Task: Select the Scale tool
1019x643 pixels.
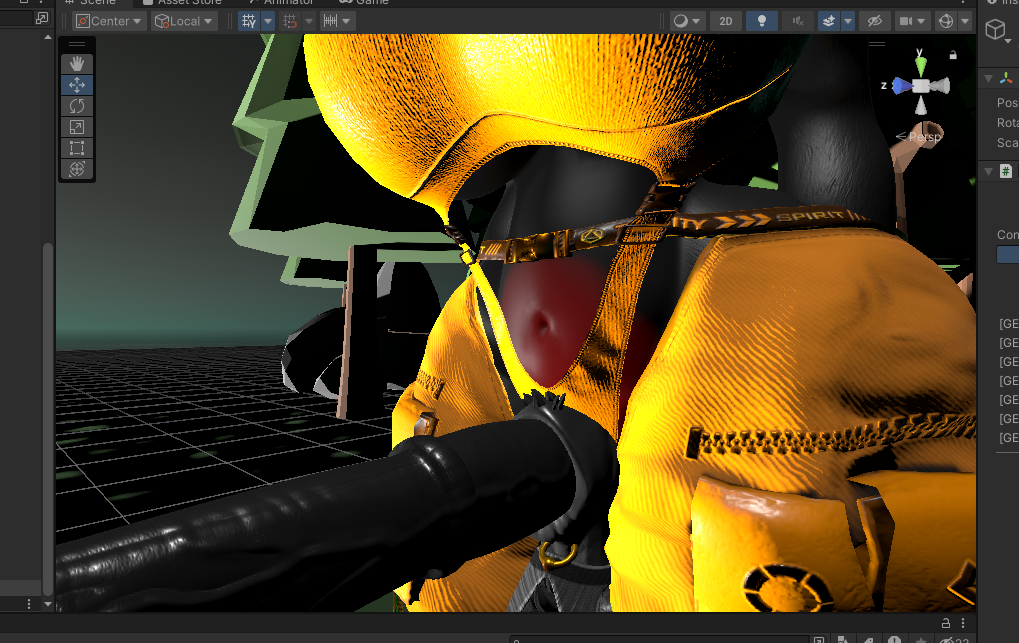Action: point(77,127)
